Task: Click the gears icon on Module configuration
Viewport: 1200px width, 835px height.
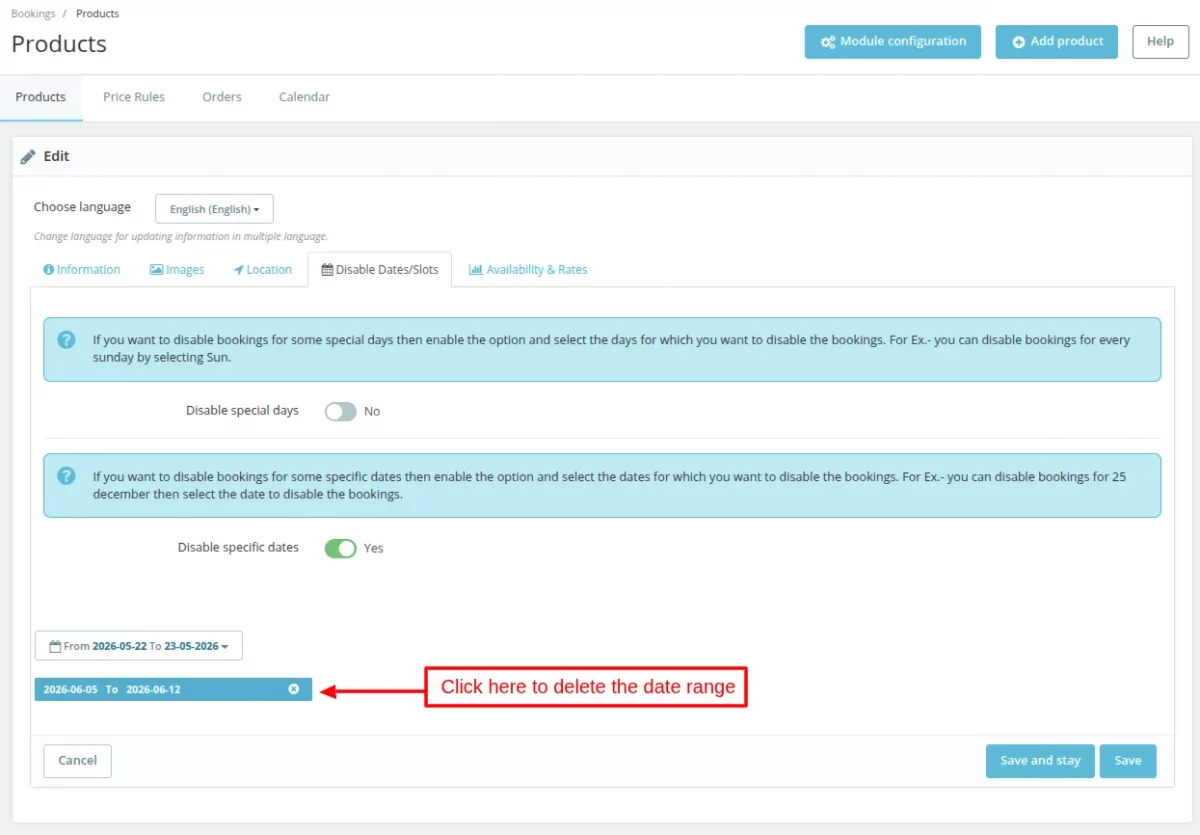Action: pos(828,42)
